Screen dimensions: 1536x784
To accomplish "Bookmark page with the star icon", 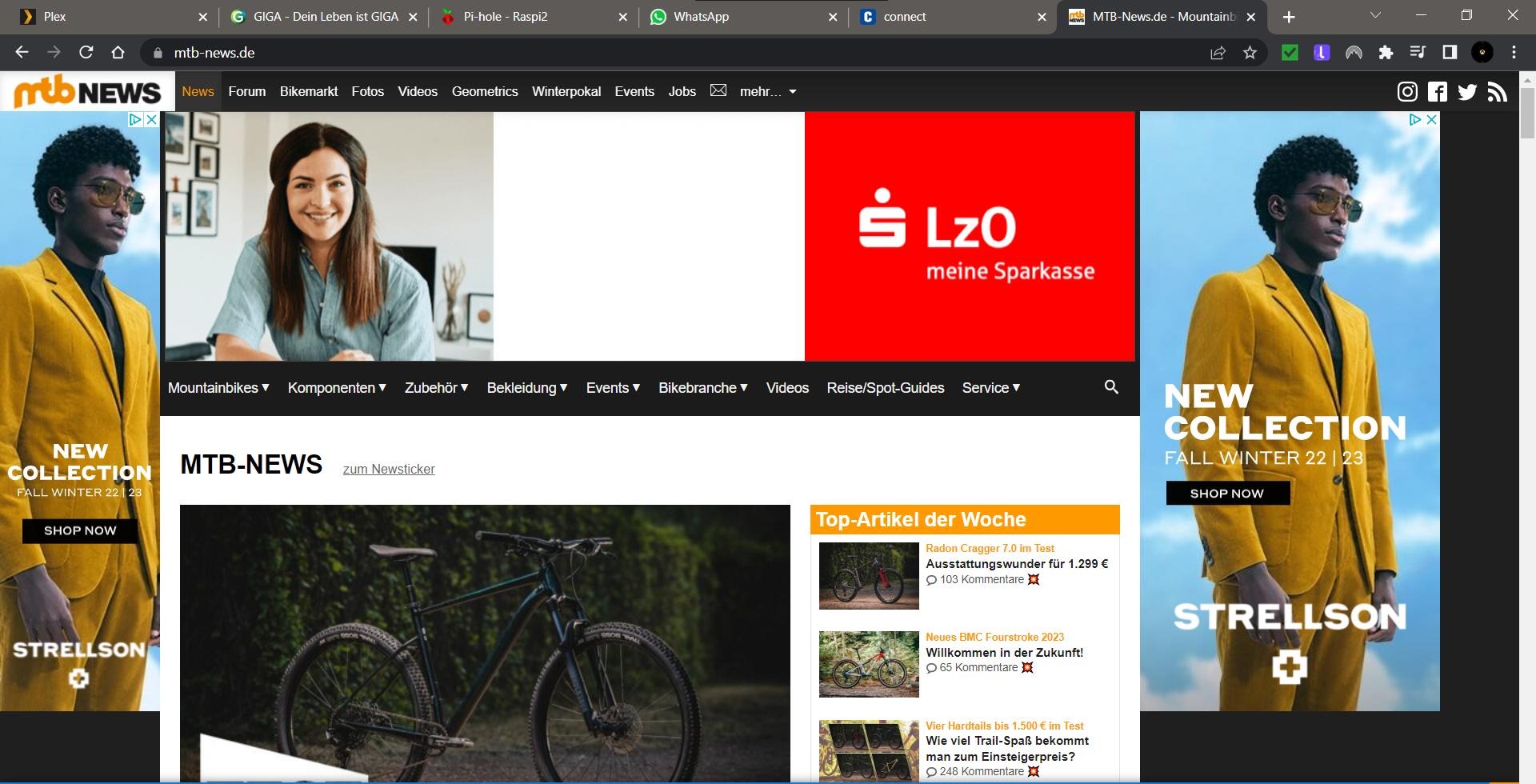I will [x=1250, y=53].
